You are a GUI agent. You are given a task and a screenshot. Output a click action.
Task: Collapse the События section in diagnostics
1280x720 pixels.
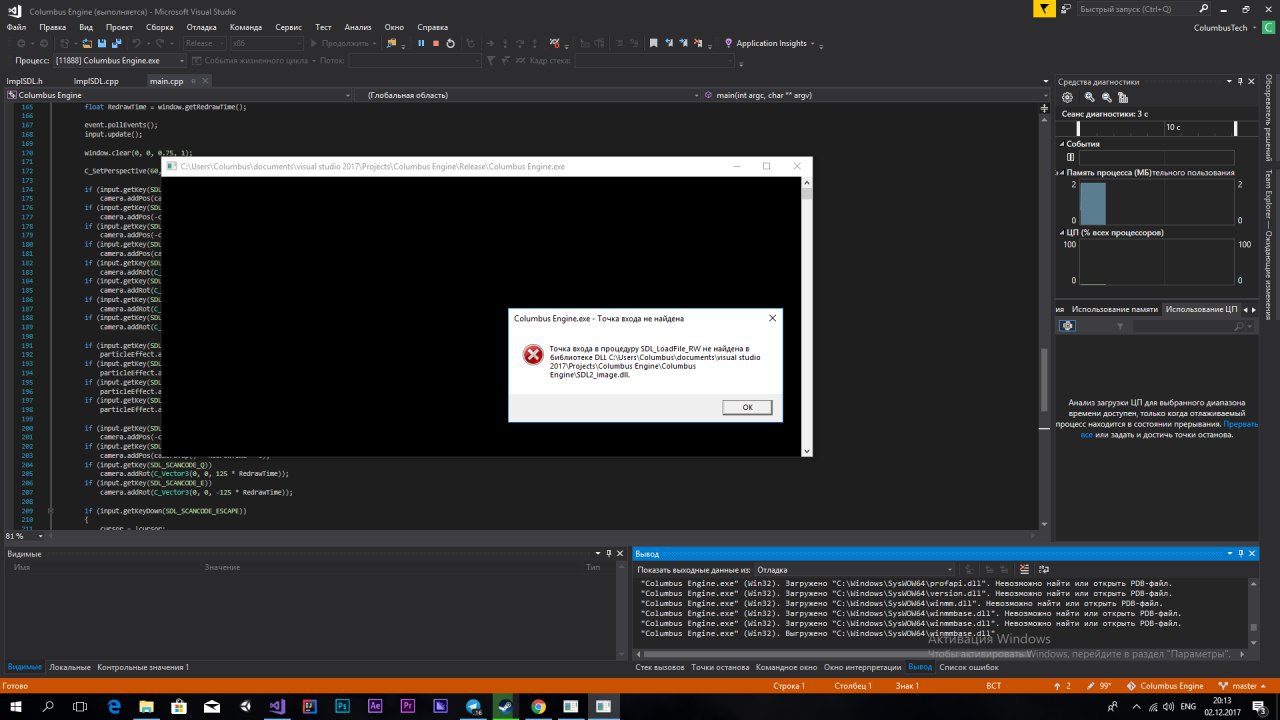pos(1062,144)
